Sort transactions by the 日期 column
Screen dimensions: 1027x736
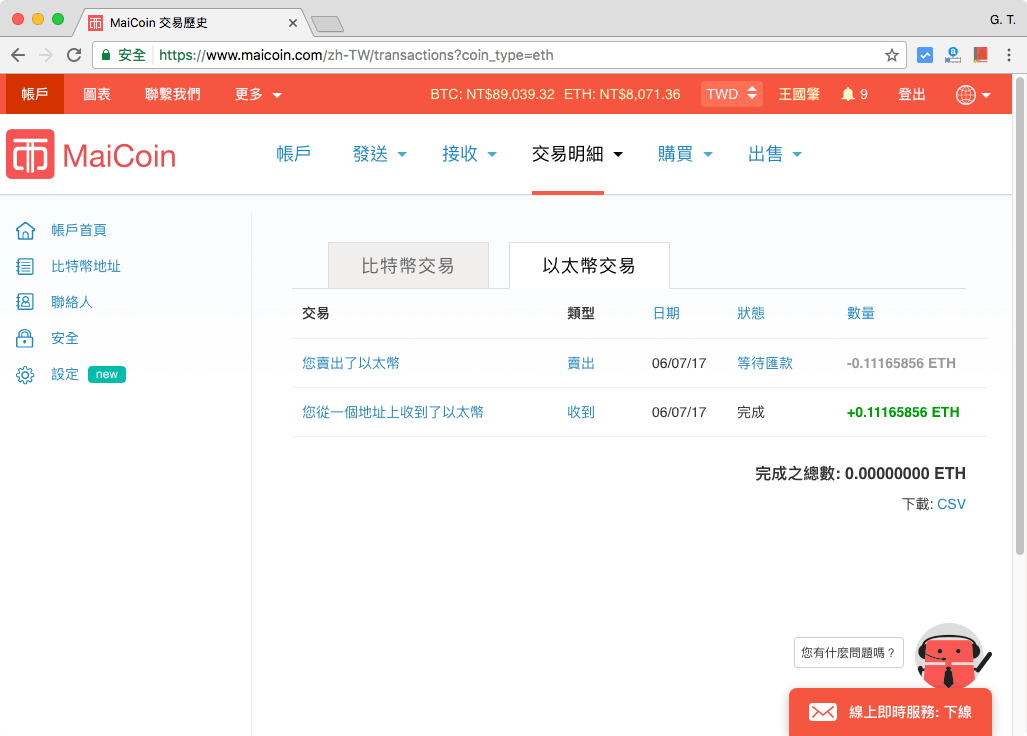coord(666,312)
